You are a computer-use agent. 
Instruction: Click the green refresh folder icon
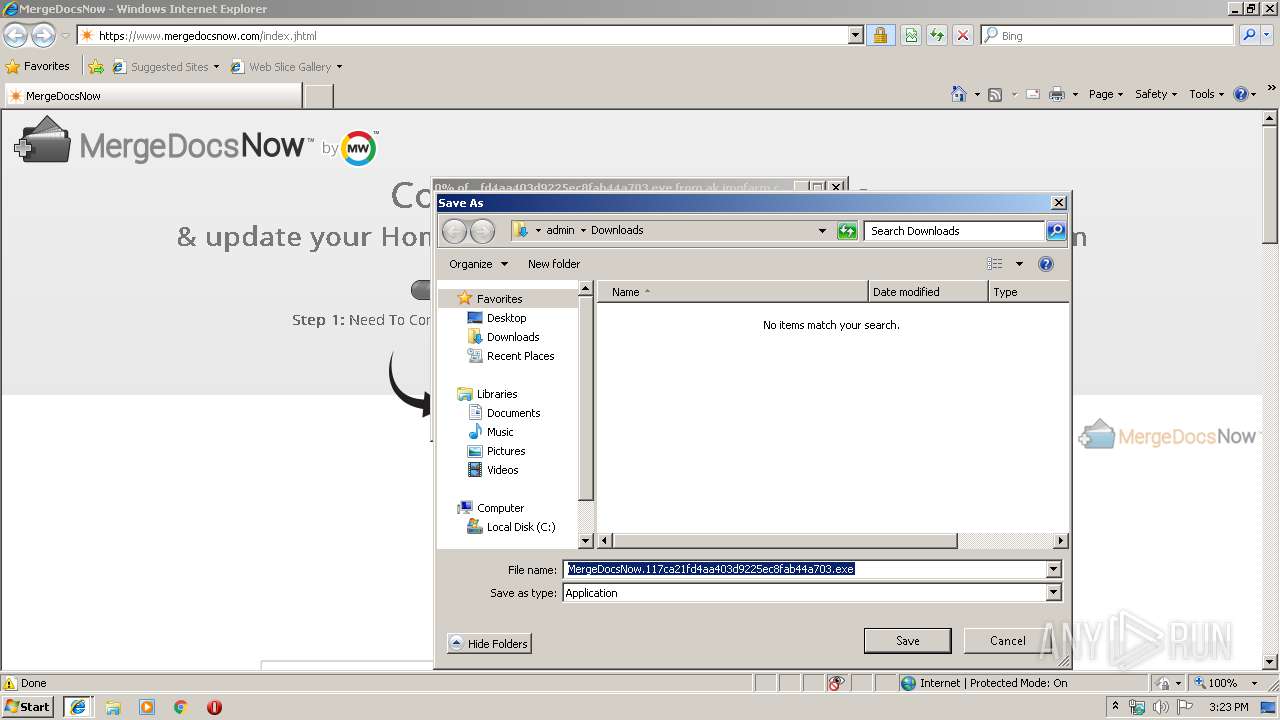click(847, 231)
